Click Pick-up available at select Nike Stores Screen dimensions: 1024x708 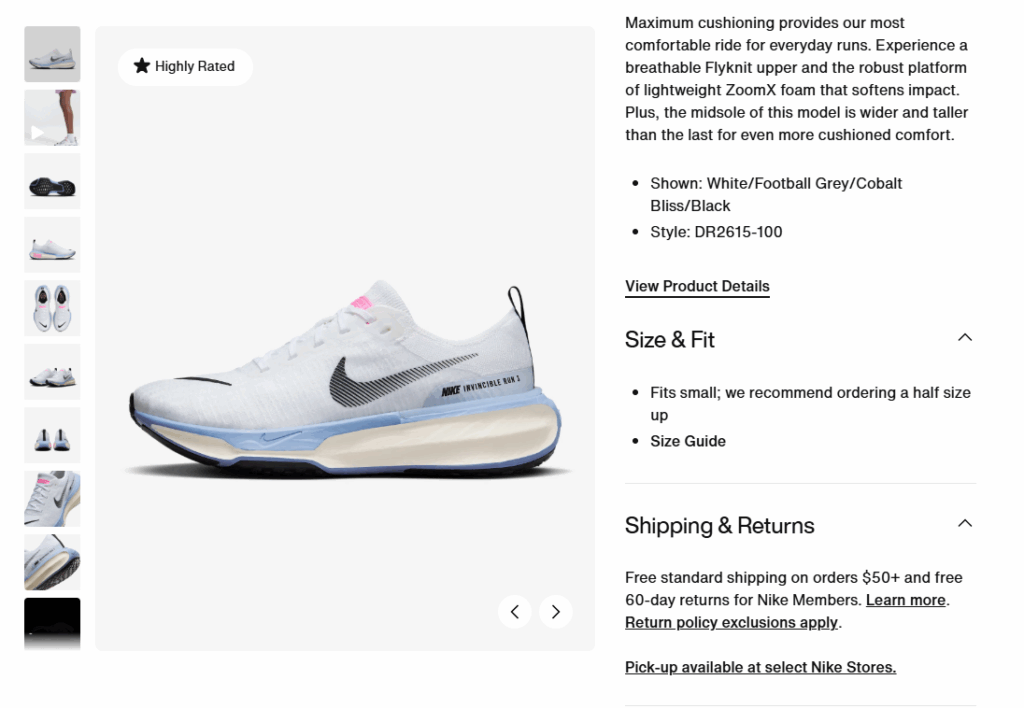[759, 667]
